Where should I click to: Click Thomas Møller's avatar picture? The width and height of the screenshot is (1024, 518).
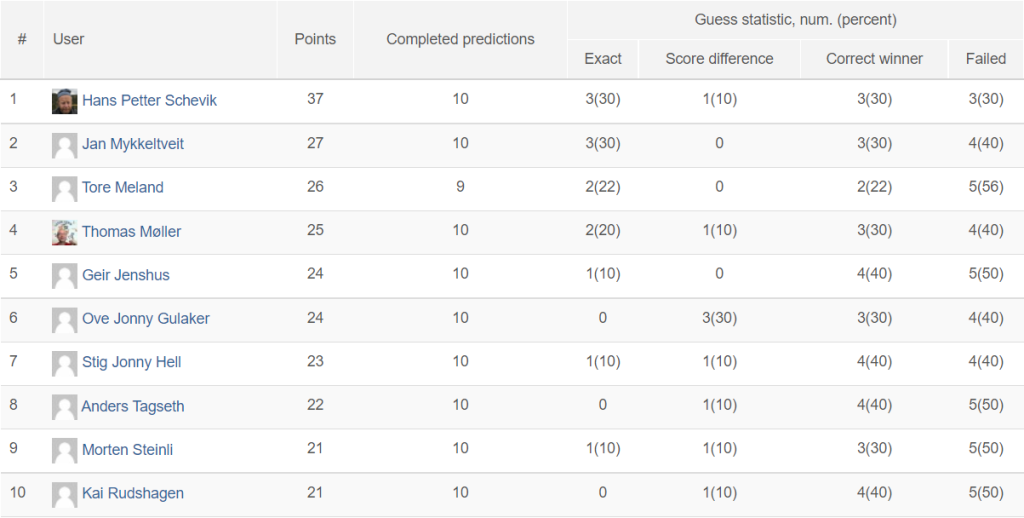click(65, 233)
